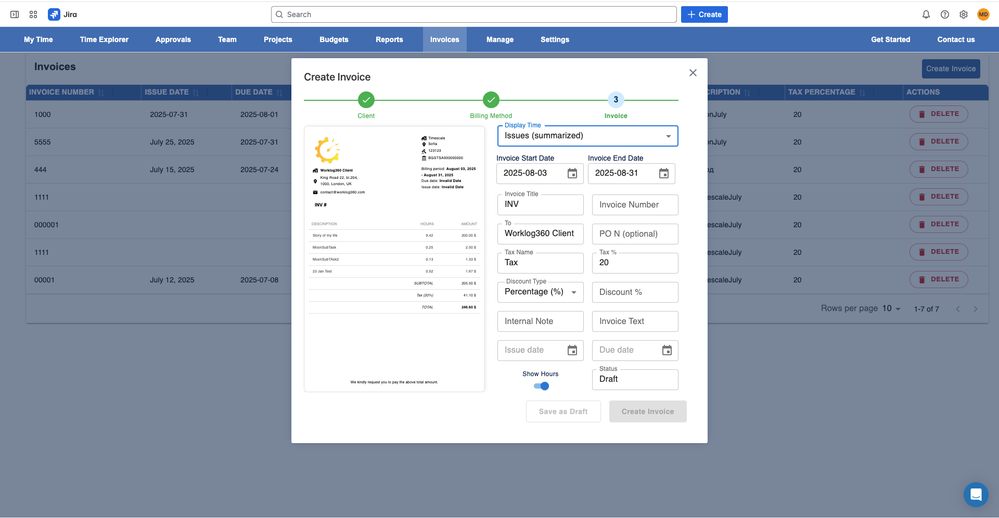Open the chat support bubble
The height and width of the screenshot is (518, 999).
pyautogui.click(x=975, y=494)
